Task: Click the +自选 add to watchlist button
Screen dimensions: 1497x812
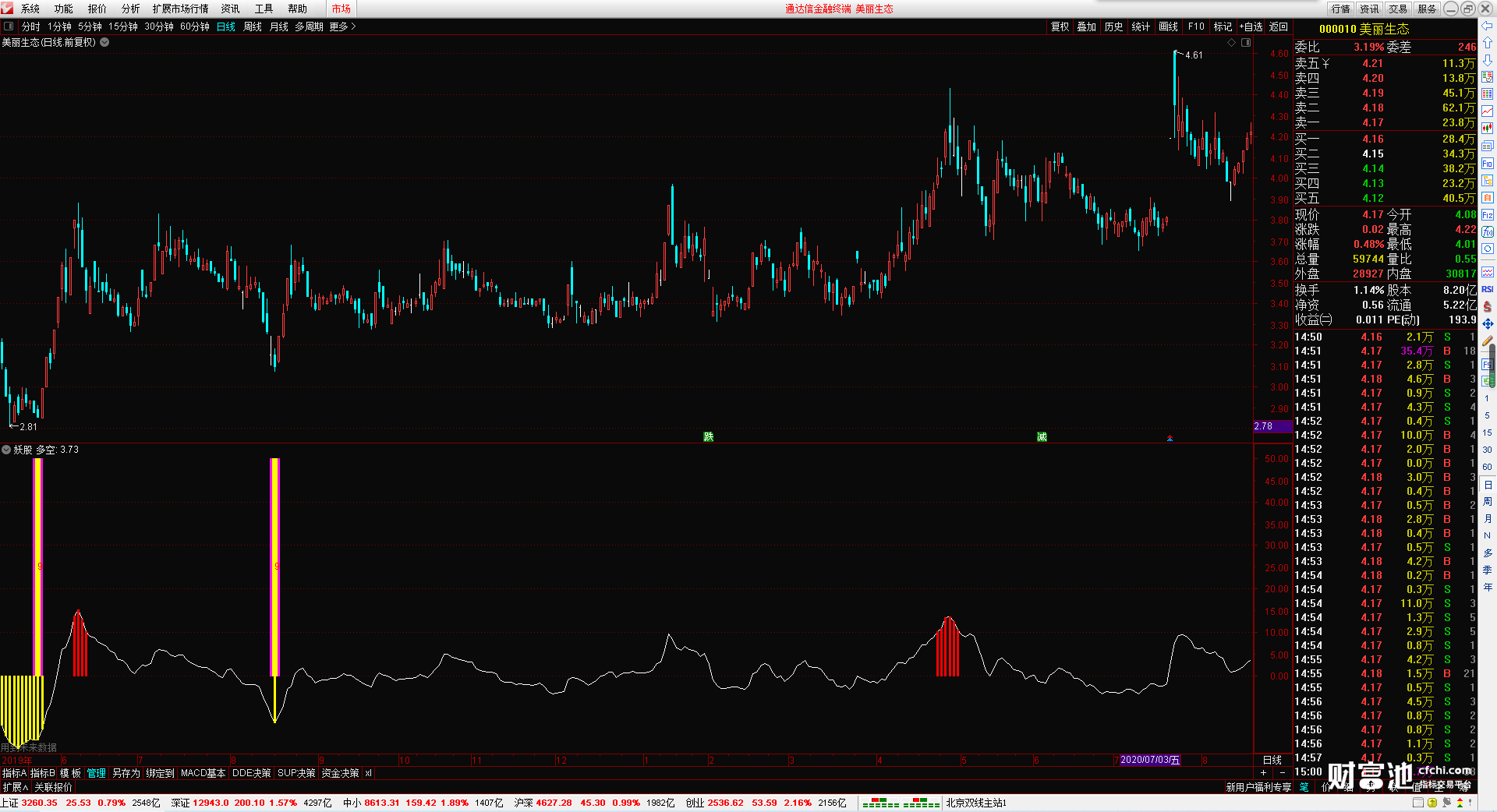Action: pos(1251,26)
